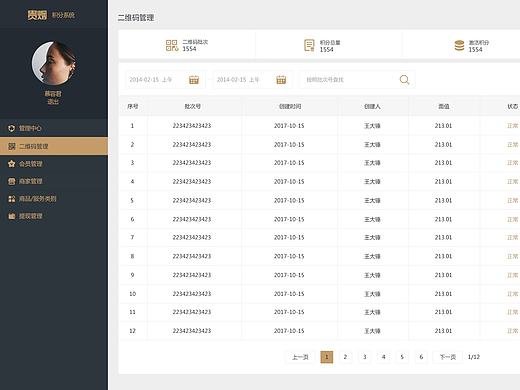Click the 1/12 page count text

tap(474, 357)
